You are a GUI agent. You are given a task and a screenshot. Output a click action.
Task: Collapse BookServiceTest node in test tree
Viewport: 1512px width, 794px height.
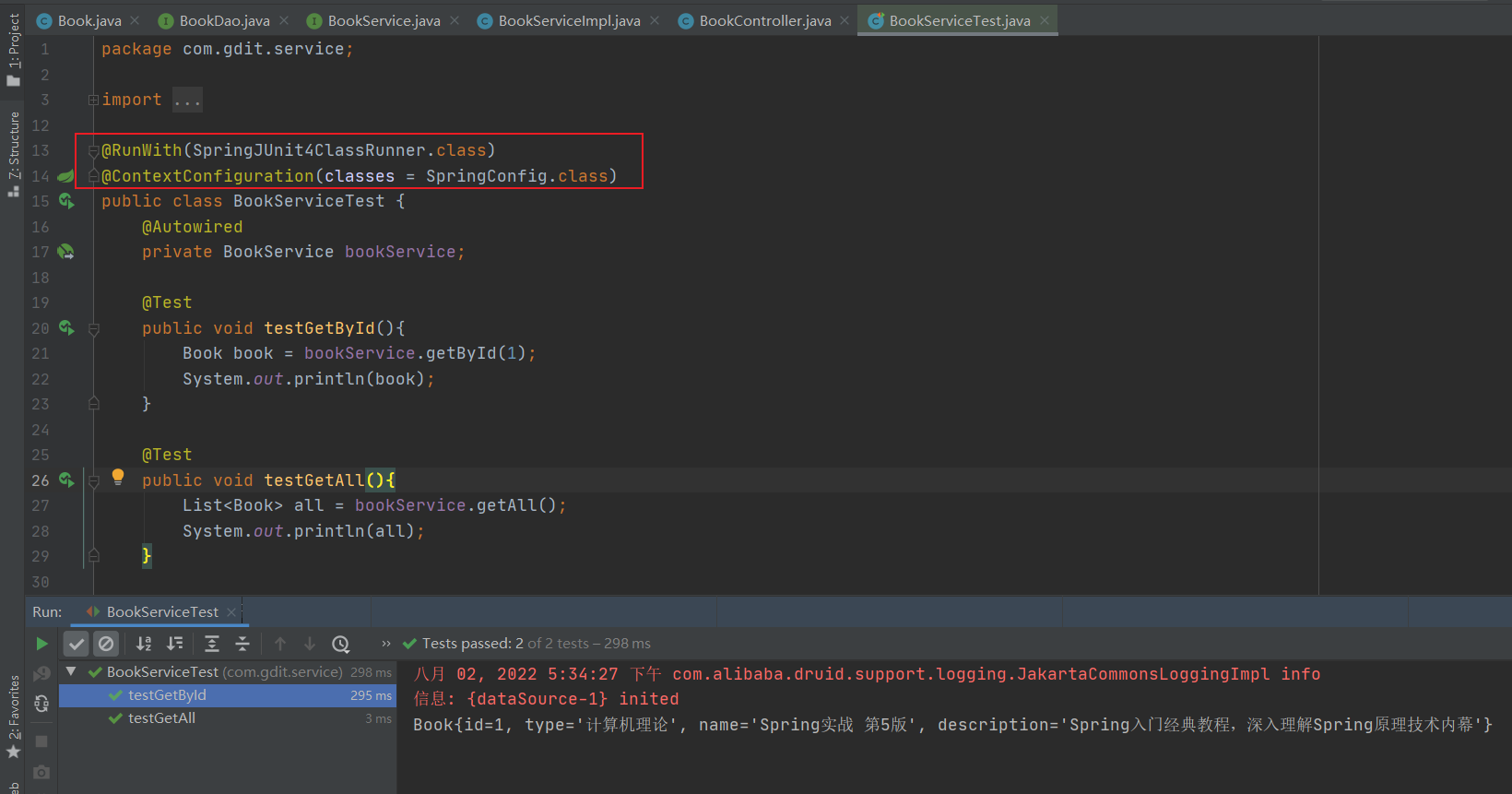point(71,671)
